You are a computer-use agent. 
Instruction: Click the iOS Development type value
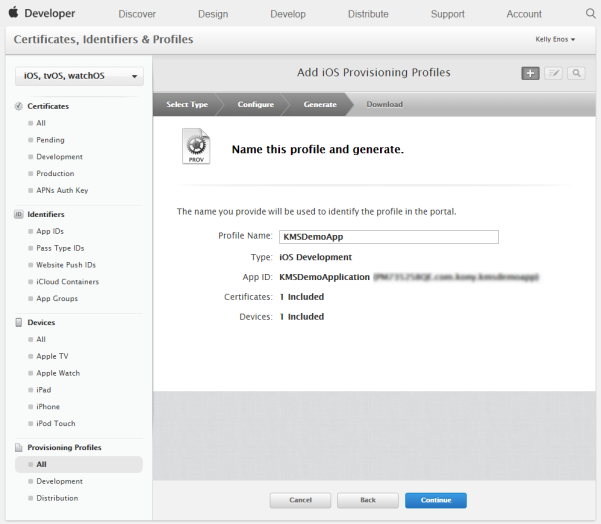coord(315,257)
